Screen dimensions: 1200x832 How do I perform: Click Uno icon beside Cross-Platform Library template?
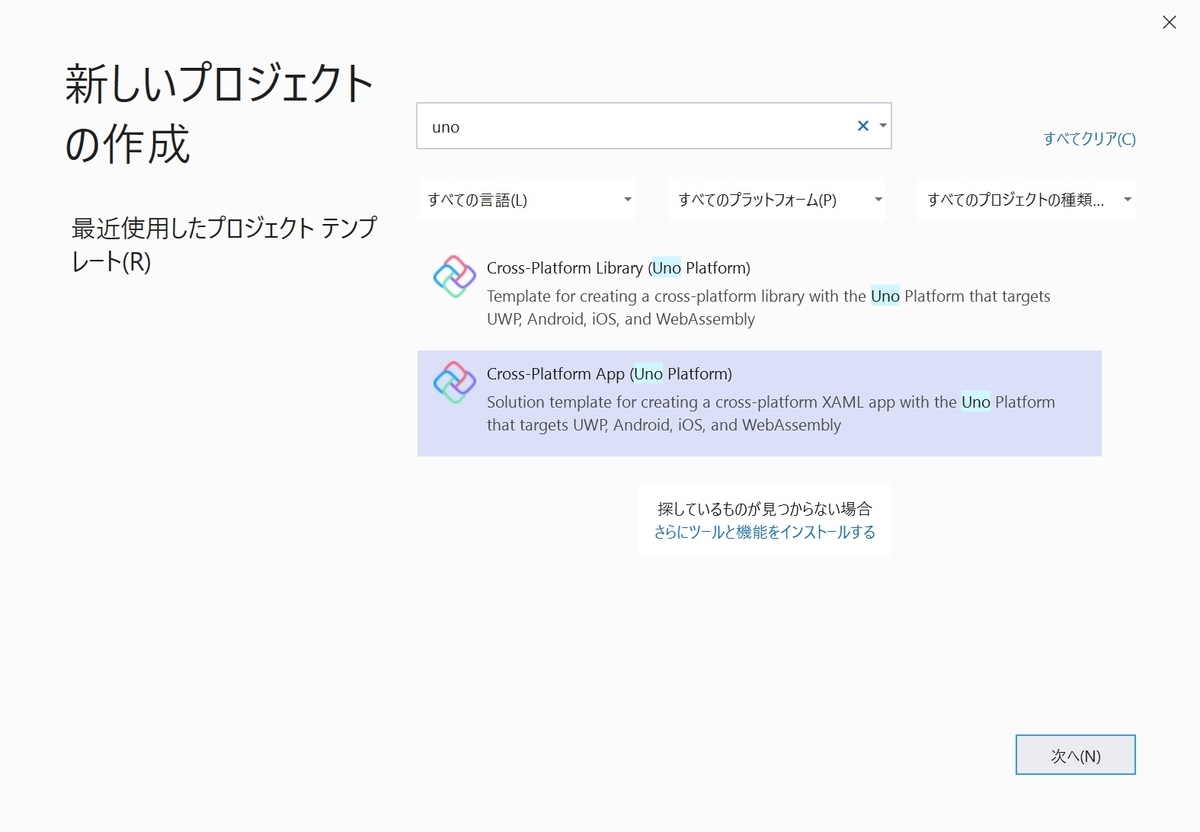click(x=454, y=277)
